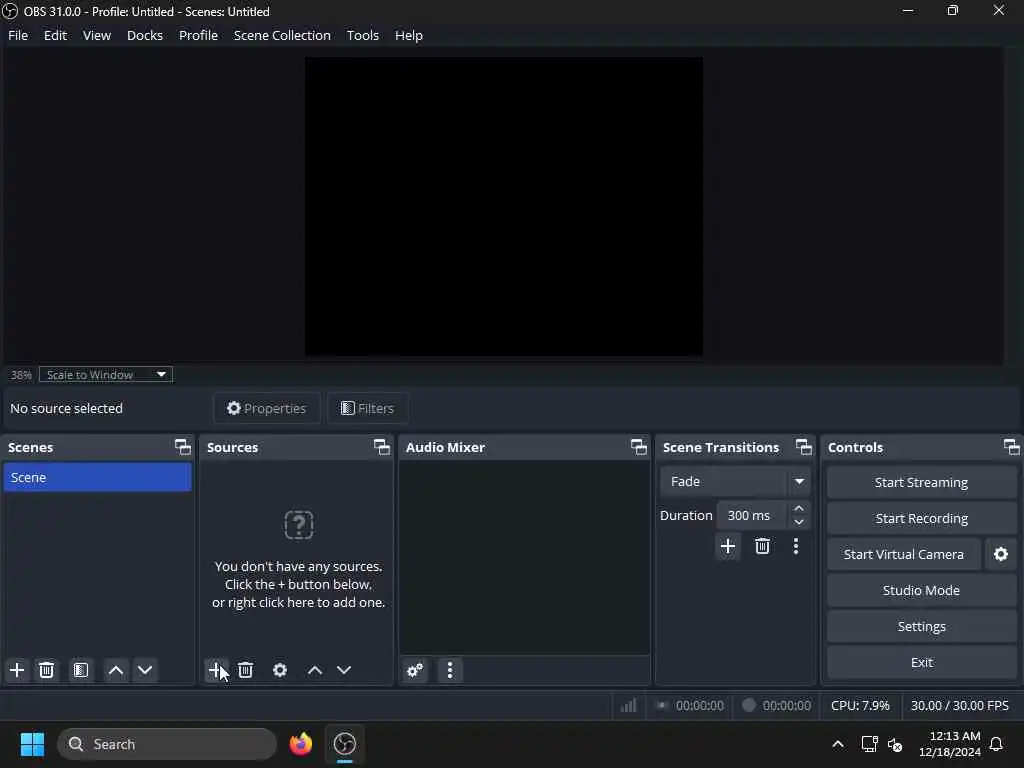Undock the Controls panel
Screen dimensions: 1024x768
click(1012, 447)
